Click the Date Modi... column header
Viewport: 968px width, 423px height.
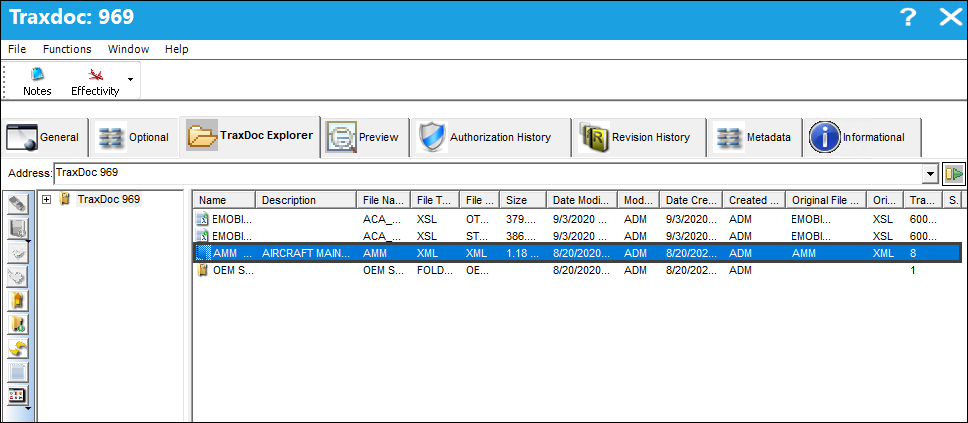click(582, 200)
